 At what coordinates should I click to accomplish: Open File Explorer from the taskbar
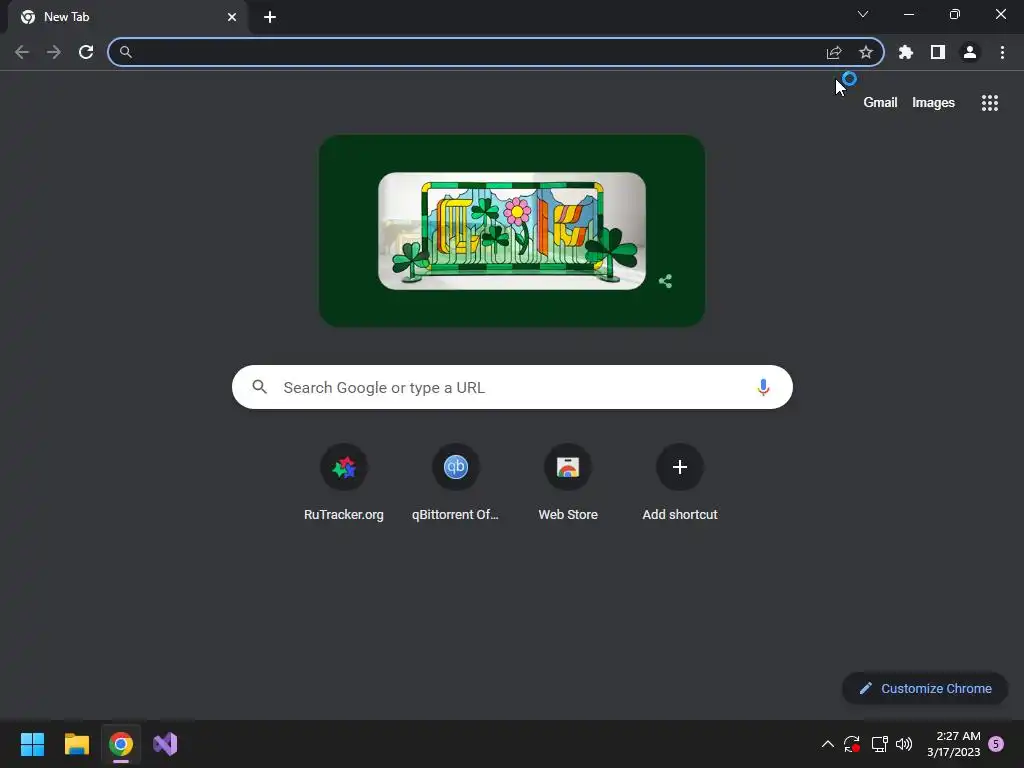click(x=76, y=744)
